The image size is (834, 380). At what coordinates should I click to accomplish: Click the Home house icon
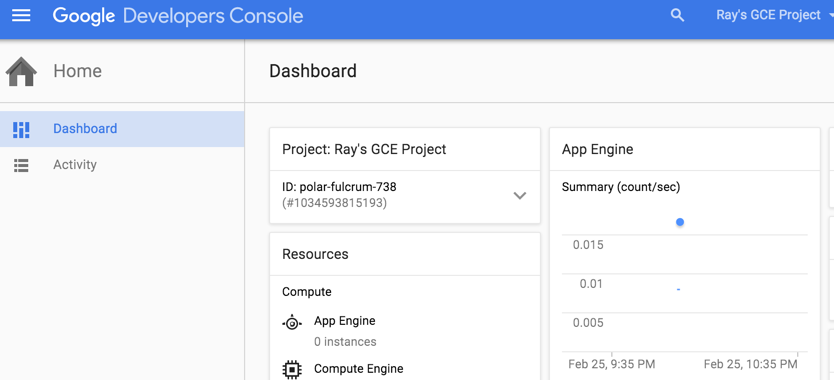click(21, 72)
